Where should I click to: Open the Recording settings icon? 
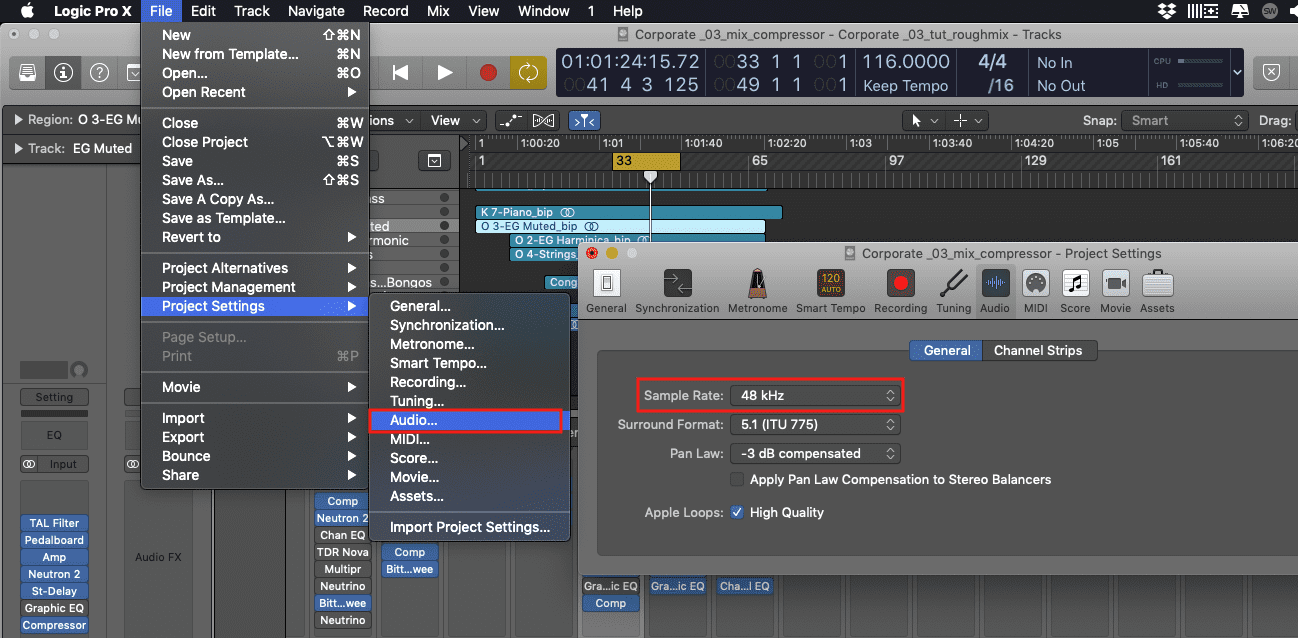point(900,285)
